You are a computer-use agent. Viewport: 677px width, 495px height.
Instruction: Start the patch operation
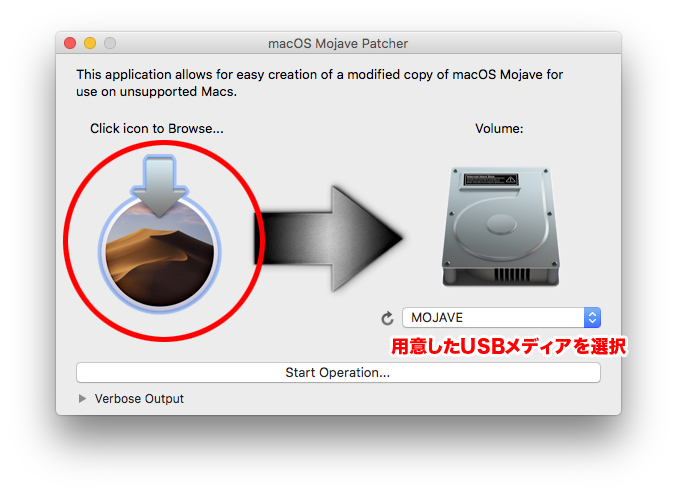(x=338, y=372)
